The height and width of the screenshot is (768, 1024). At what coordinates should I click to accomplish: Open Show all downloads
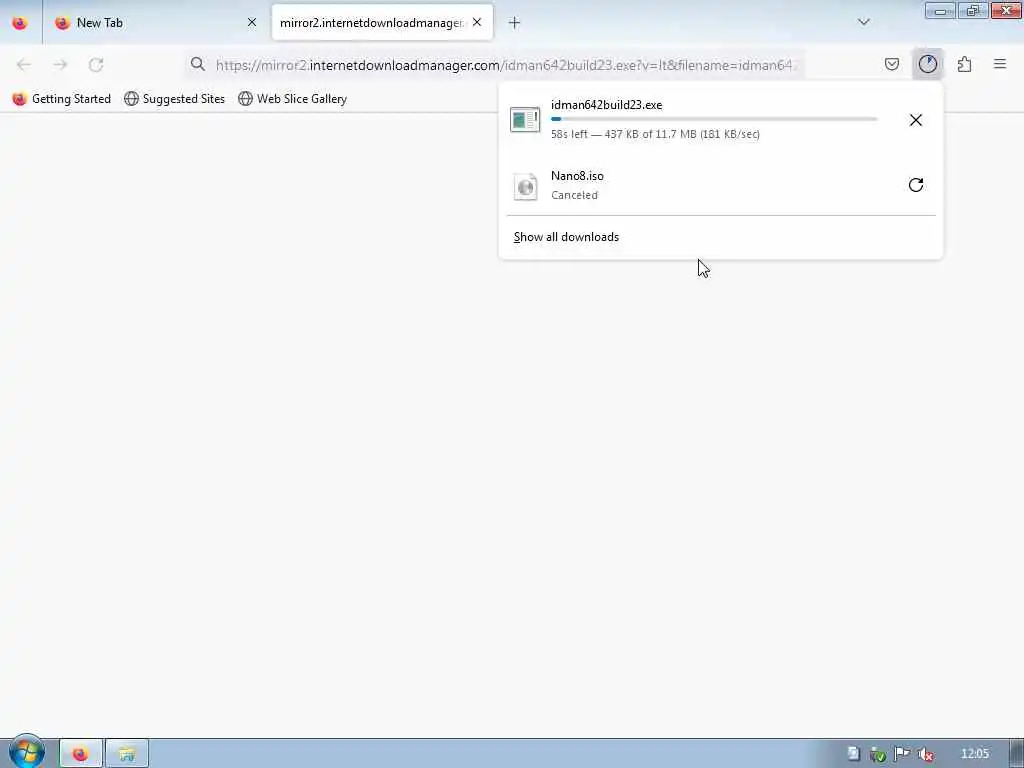[x=566, y=237]
